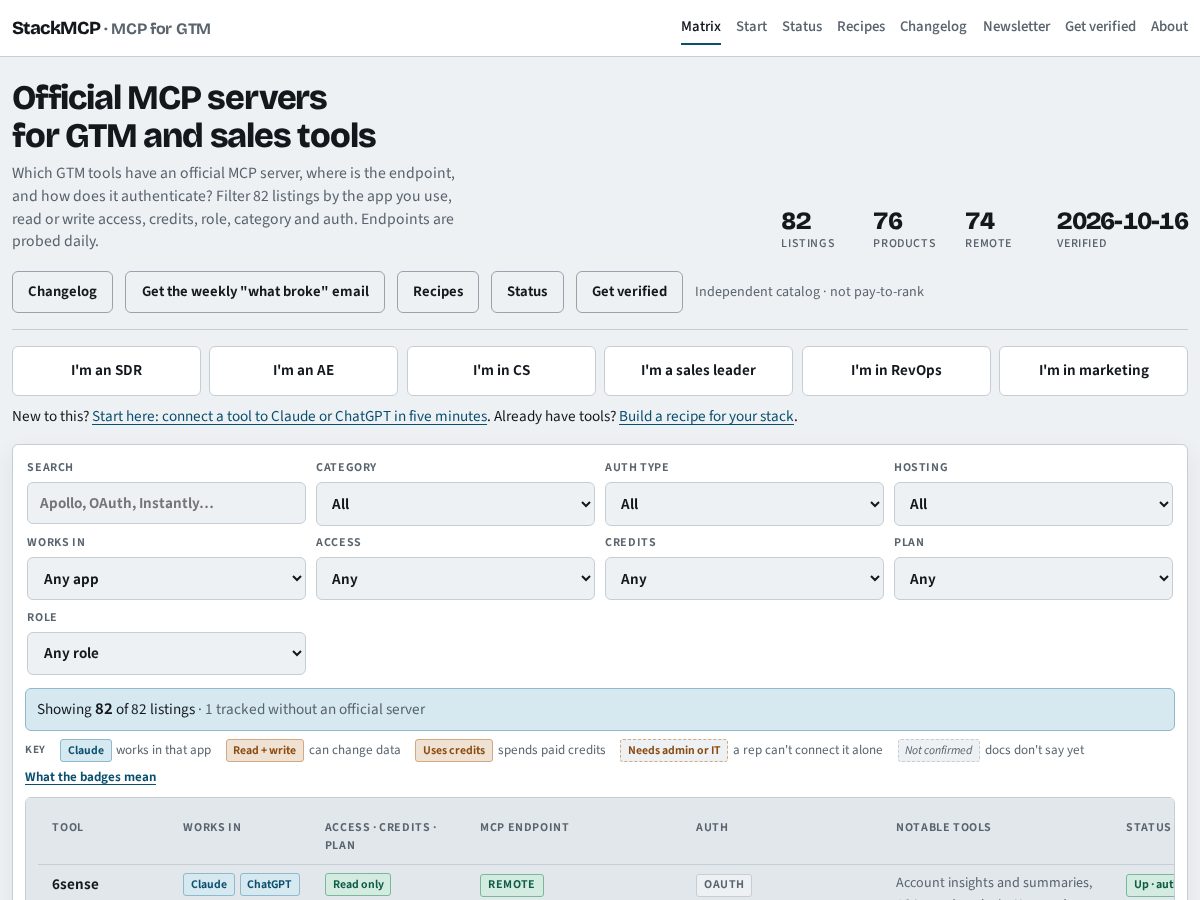Open the Category dropdown

455,504
